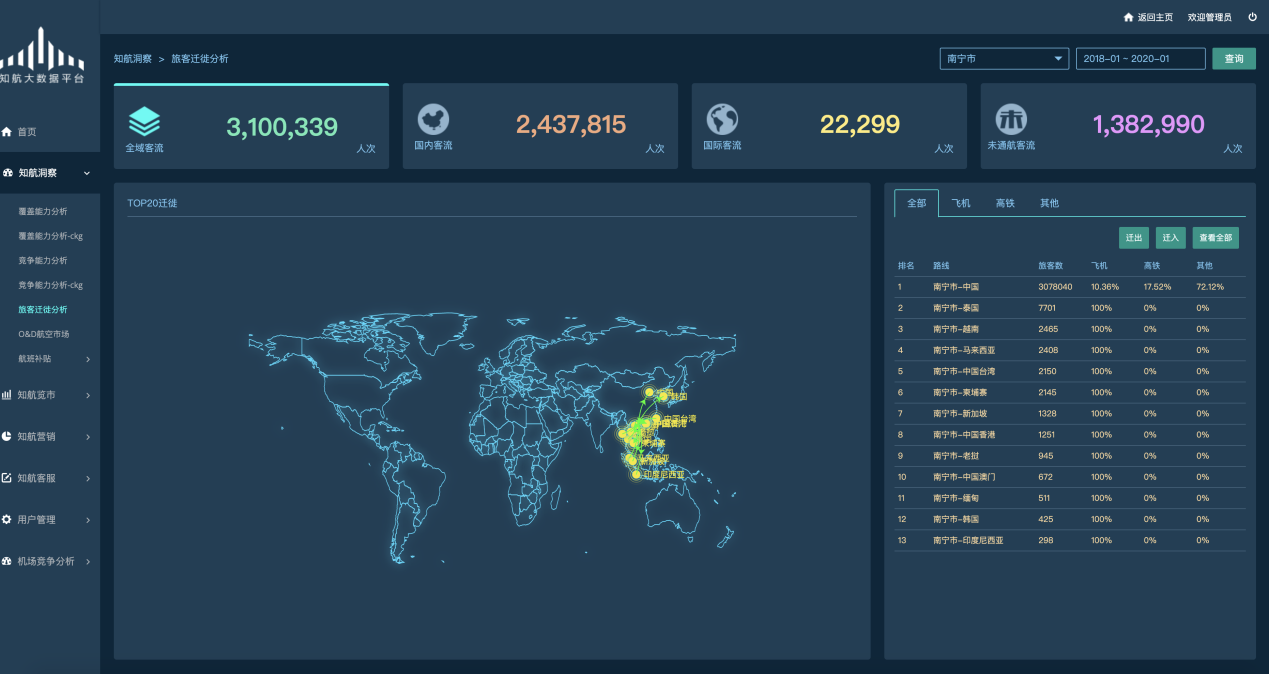Screen dimensions: 1269x674
Task: Open O&D航空市场 in the sidebar
Action: click(44, 334)
